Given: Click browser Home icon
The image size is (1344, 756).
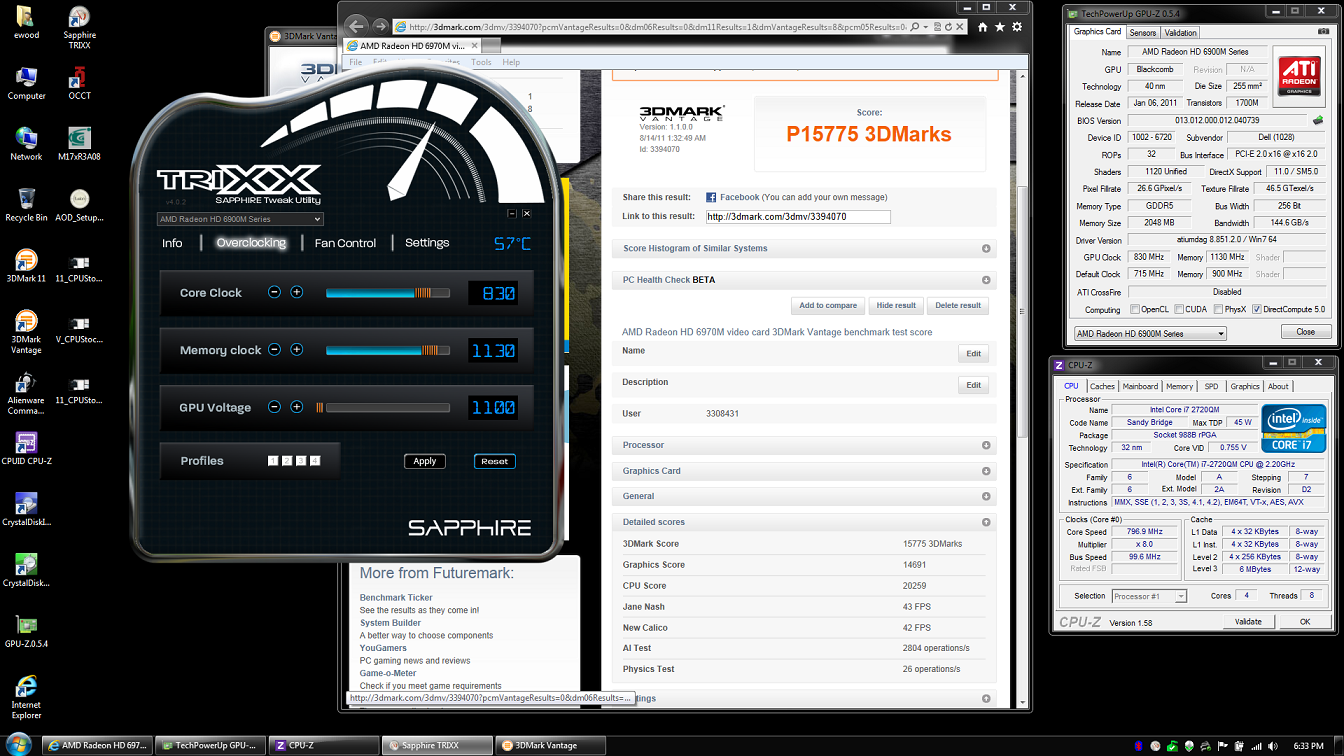Looking at the screenshot, I should click(983, 27).
